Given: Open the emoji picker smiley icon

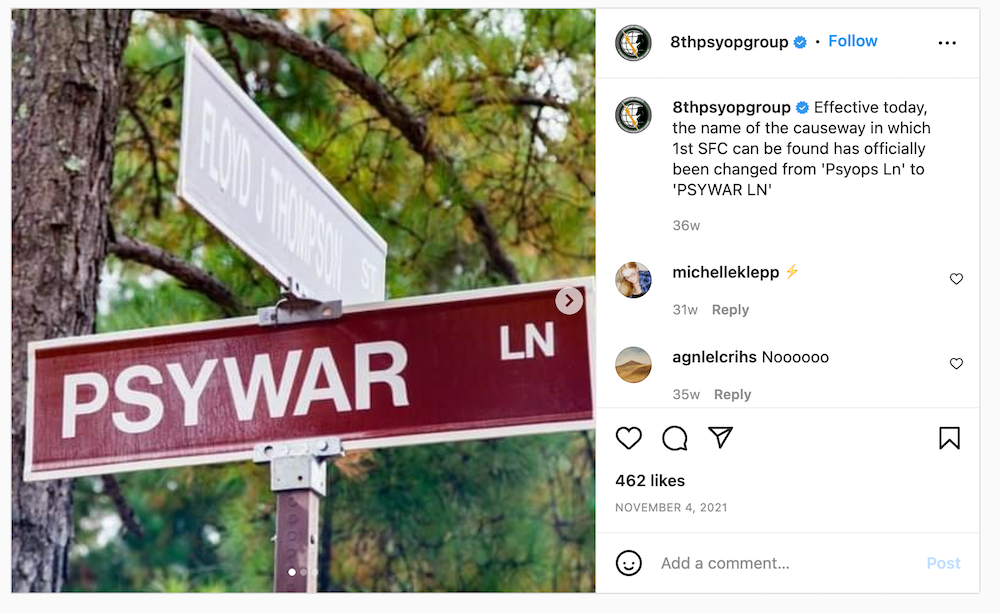Looking at the screenshot, I should pos(628,563).
